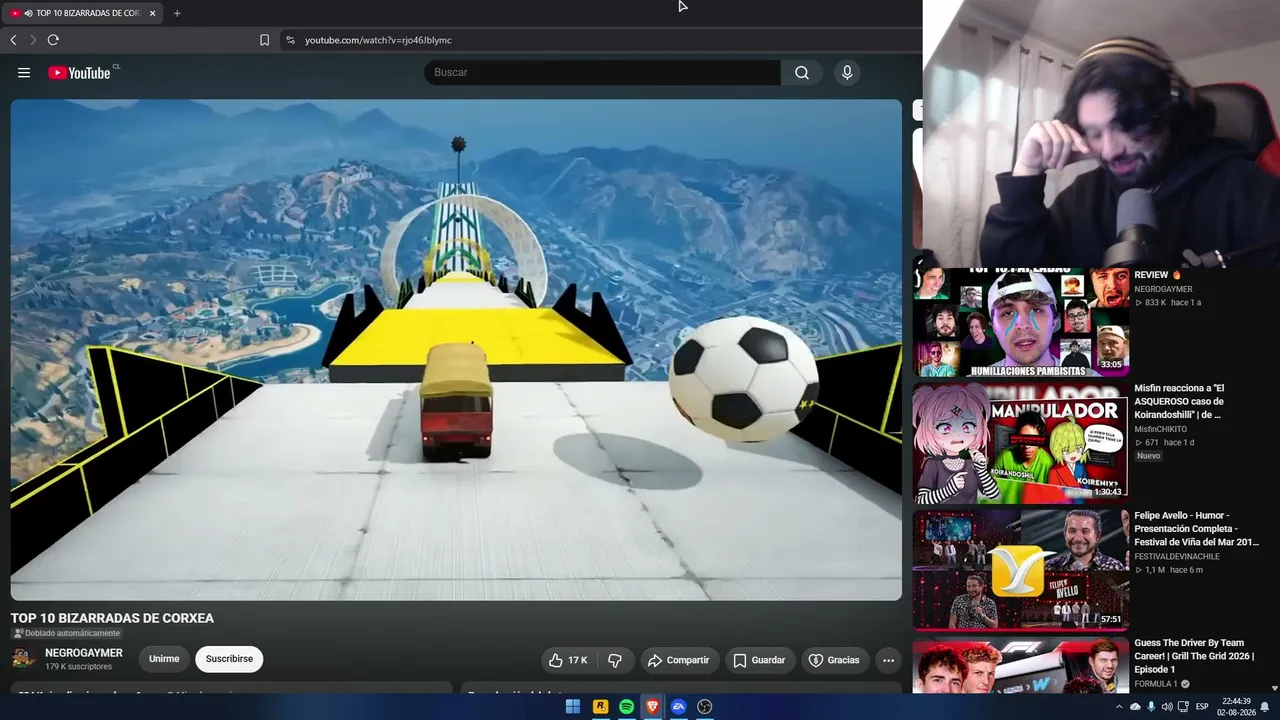The width and height of the screenshot is (1280, 720).
Task: Close the TOP 10 BIZARRADAS tab
Action: pyautogui.click(x=152, y=13)
